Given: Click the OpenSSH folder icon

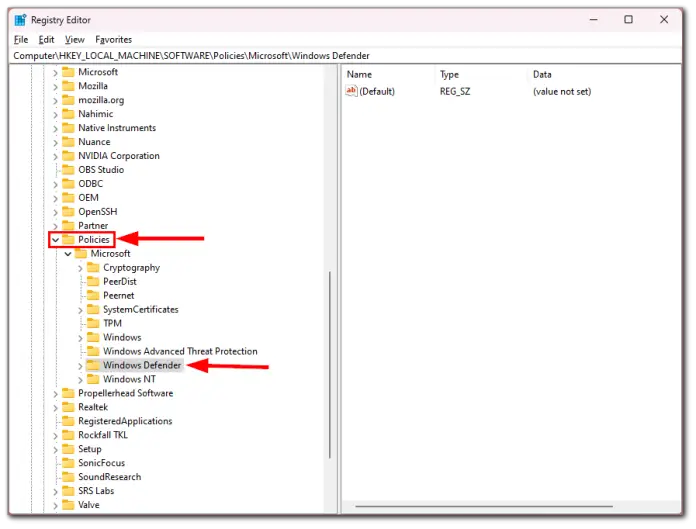Looking at the screenshot, I should pos(68,211).
